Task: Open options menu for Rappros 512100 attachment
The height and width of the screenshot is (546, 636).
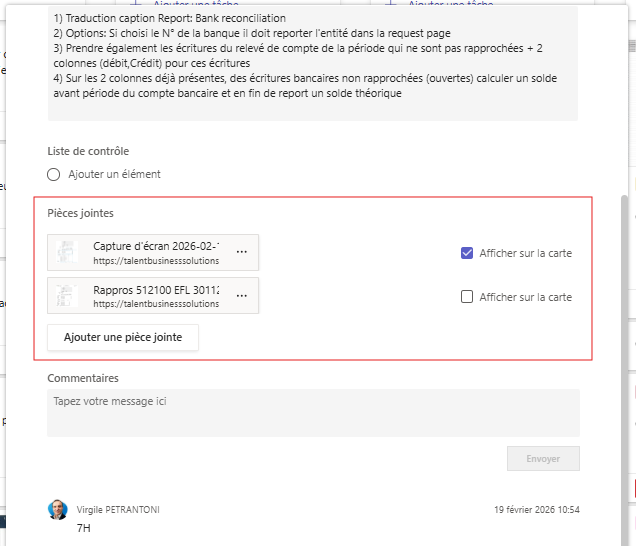Action: [241, 296]
